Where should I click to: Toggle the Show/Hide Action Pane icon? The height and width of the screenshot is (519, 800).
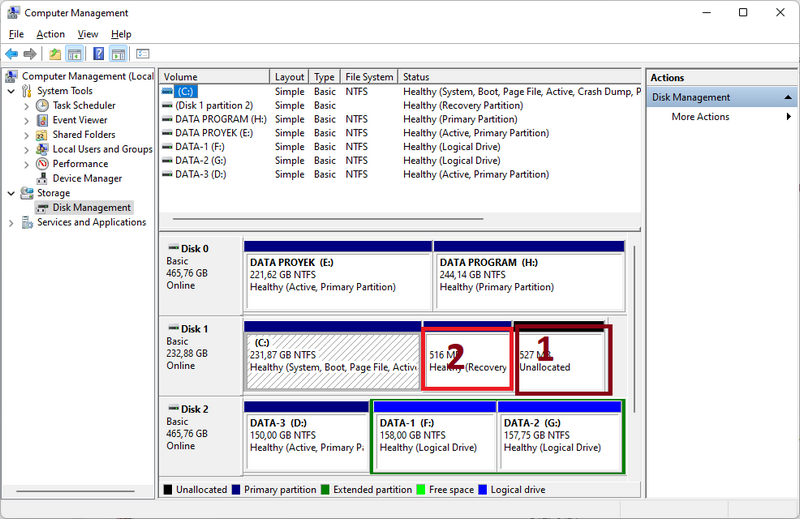click(118, 54)
